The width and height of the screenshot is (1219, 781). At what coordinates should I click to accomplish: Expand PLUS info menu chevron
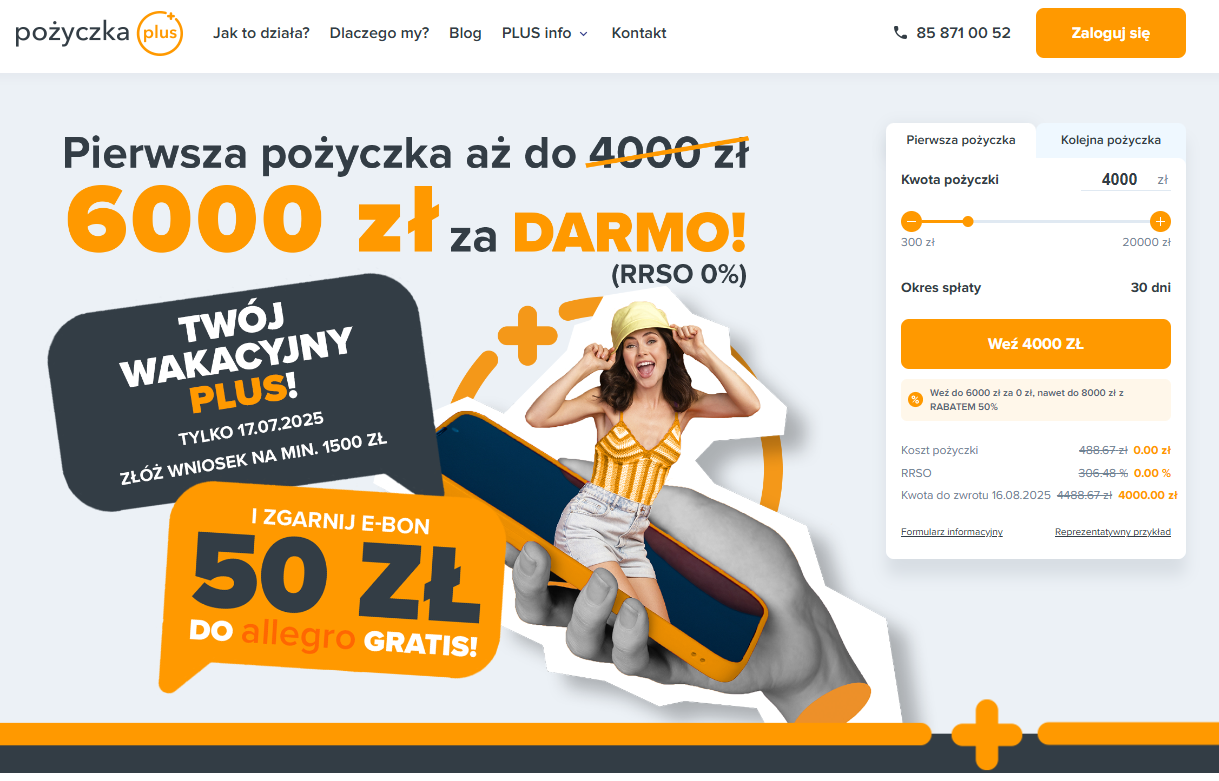584,34
